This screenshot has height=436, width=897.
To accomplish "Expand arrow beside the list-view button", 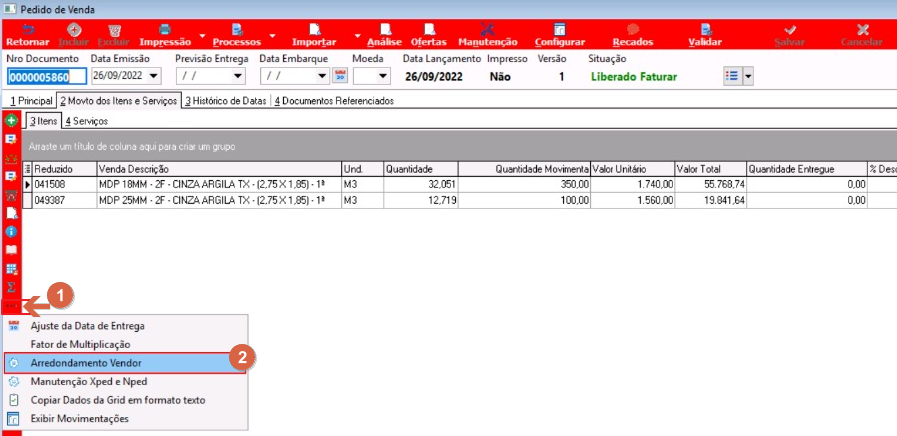I will click(747, 76).
